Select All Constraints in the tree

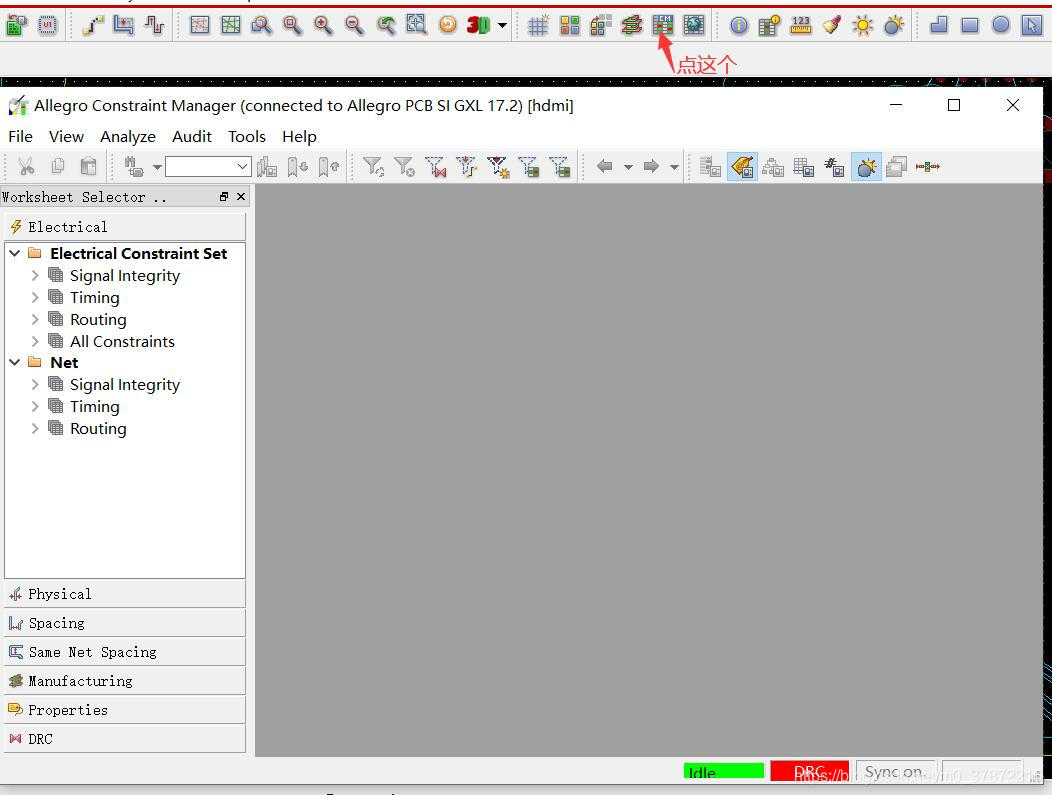click(122, 341)
